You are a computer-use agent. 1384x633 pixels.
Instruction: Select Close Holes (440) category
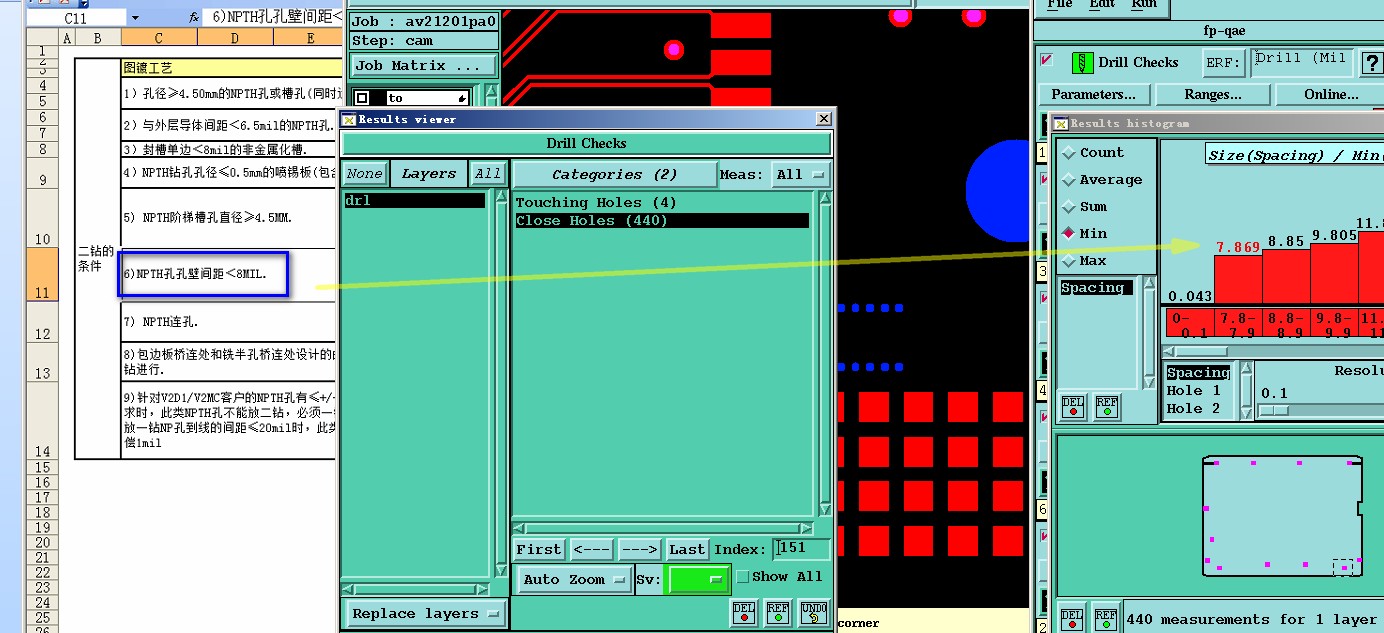[x=661, y=220]
